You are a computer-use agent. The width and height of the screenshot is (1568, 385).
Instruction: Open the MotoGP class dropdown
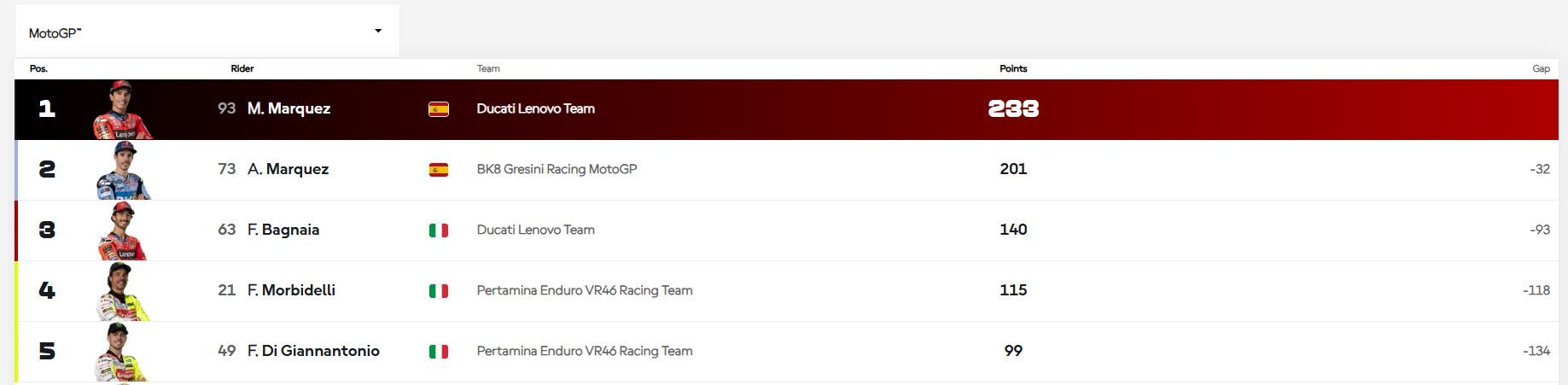click(x=207, y=32)
